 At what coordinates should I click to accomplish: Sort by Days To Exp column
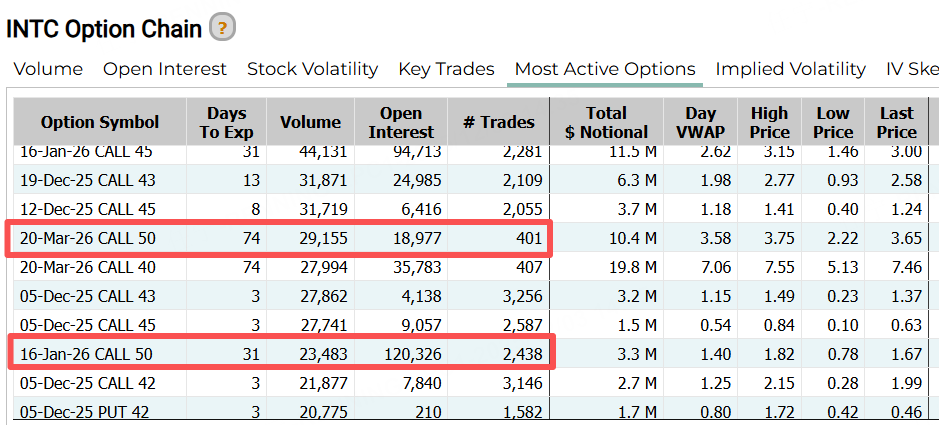click(226, 122)
